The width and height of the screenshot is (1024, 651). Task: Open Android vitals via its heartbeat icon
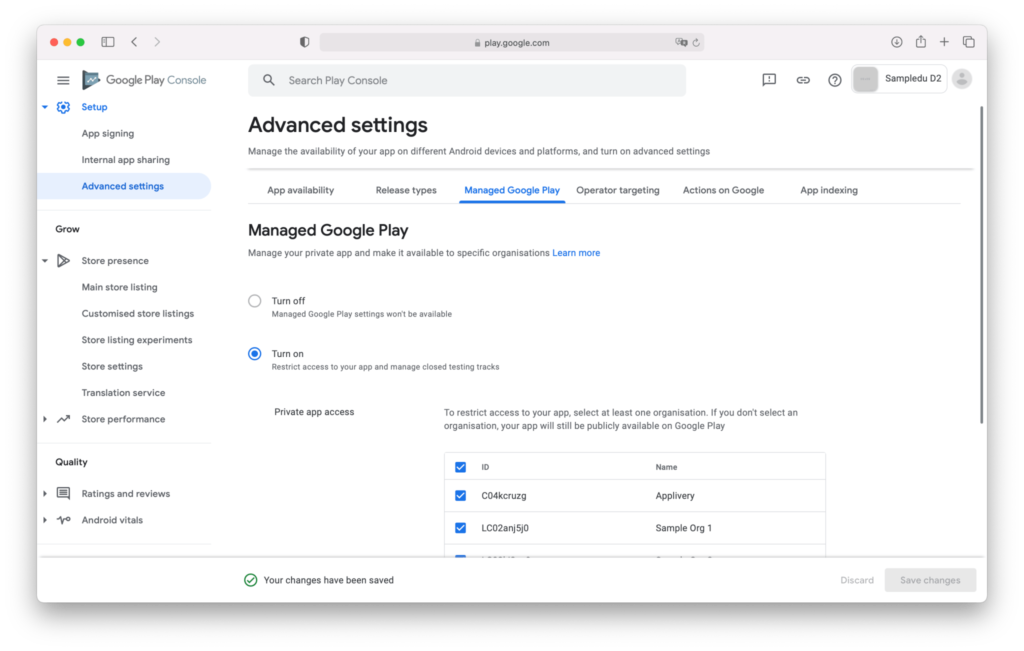64,520
